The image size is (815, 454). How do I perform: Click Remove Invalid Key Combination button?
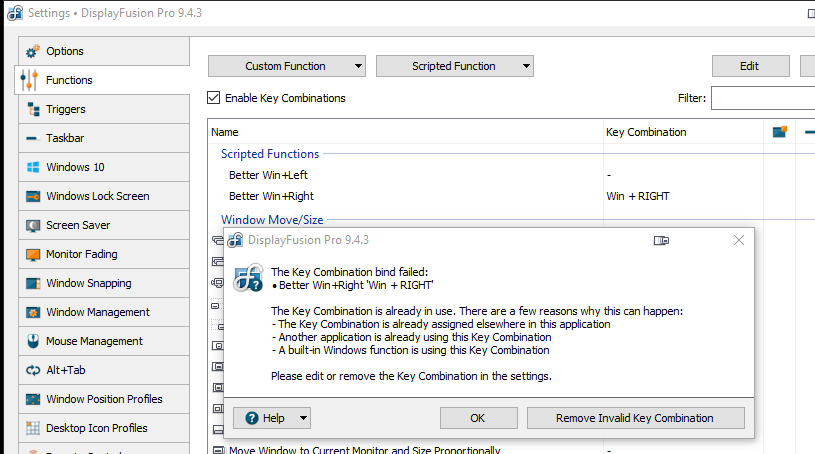point(635,418)
